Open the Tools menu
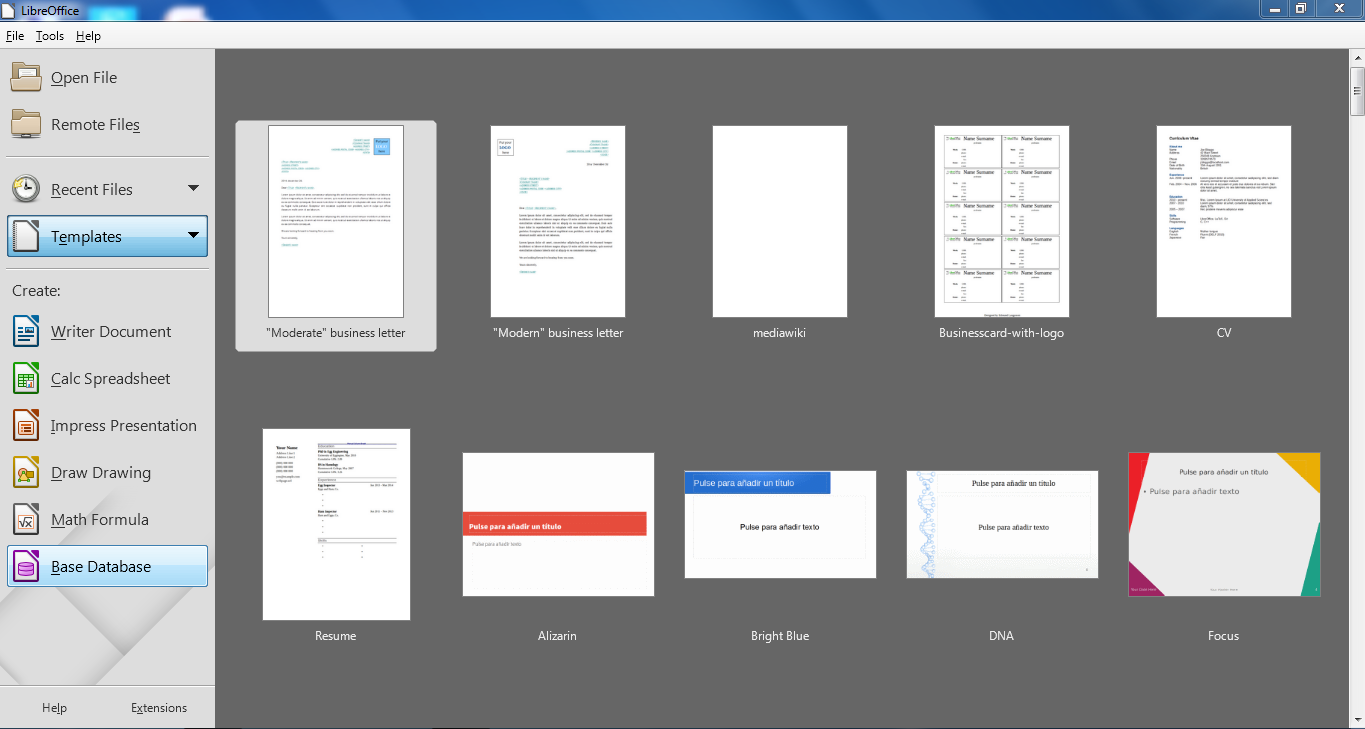This screenshot has width=1365, height=729. (49, 35)
